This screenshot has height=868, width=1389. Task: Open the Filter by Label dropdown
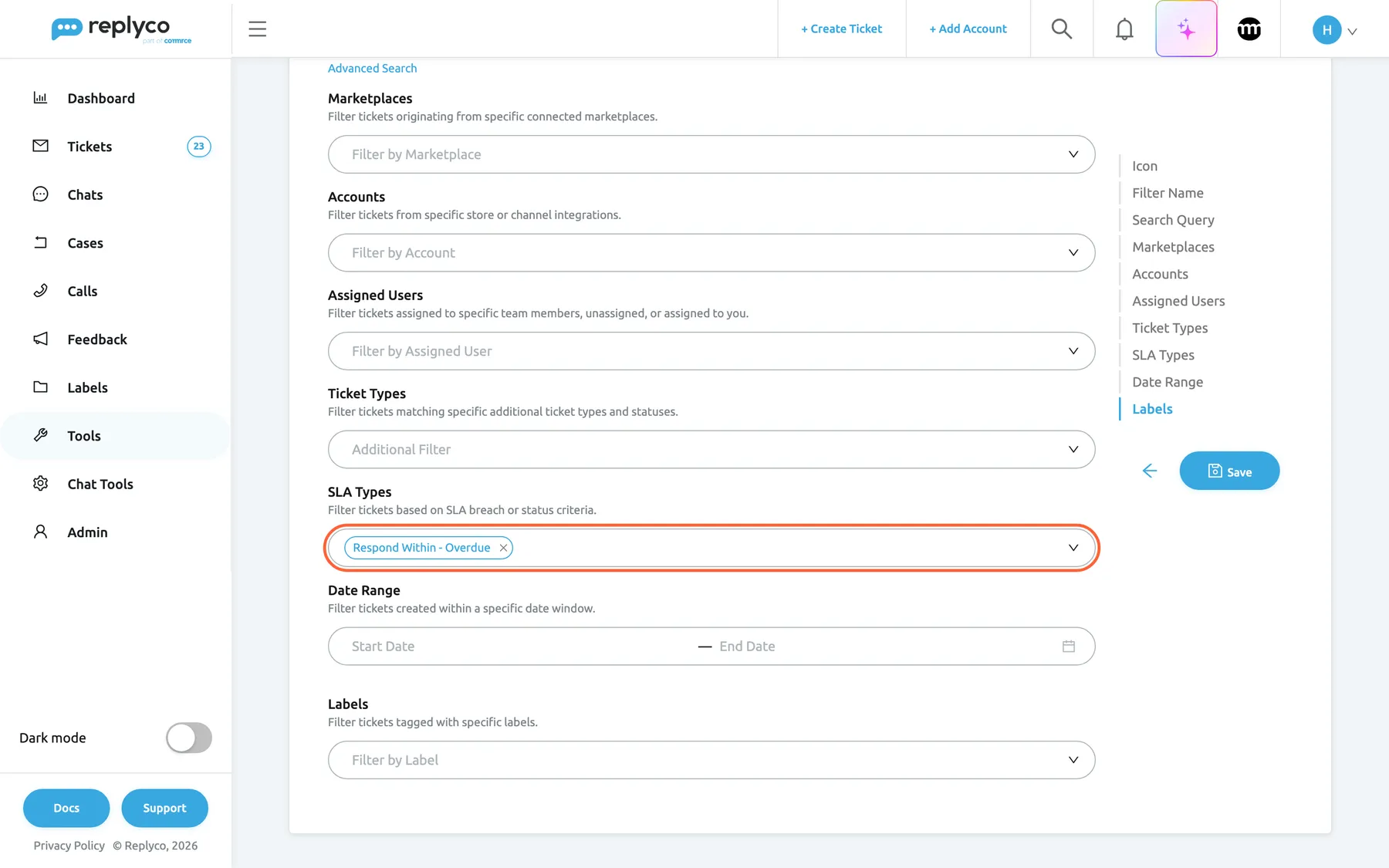point(711,760)
